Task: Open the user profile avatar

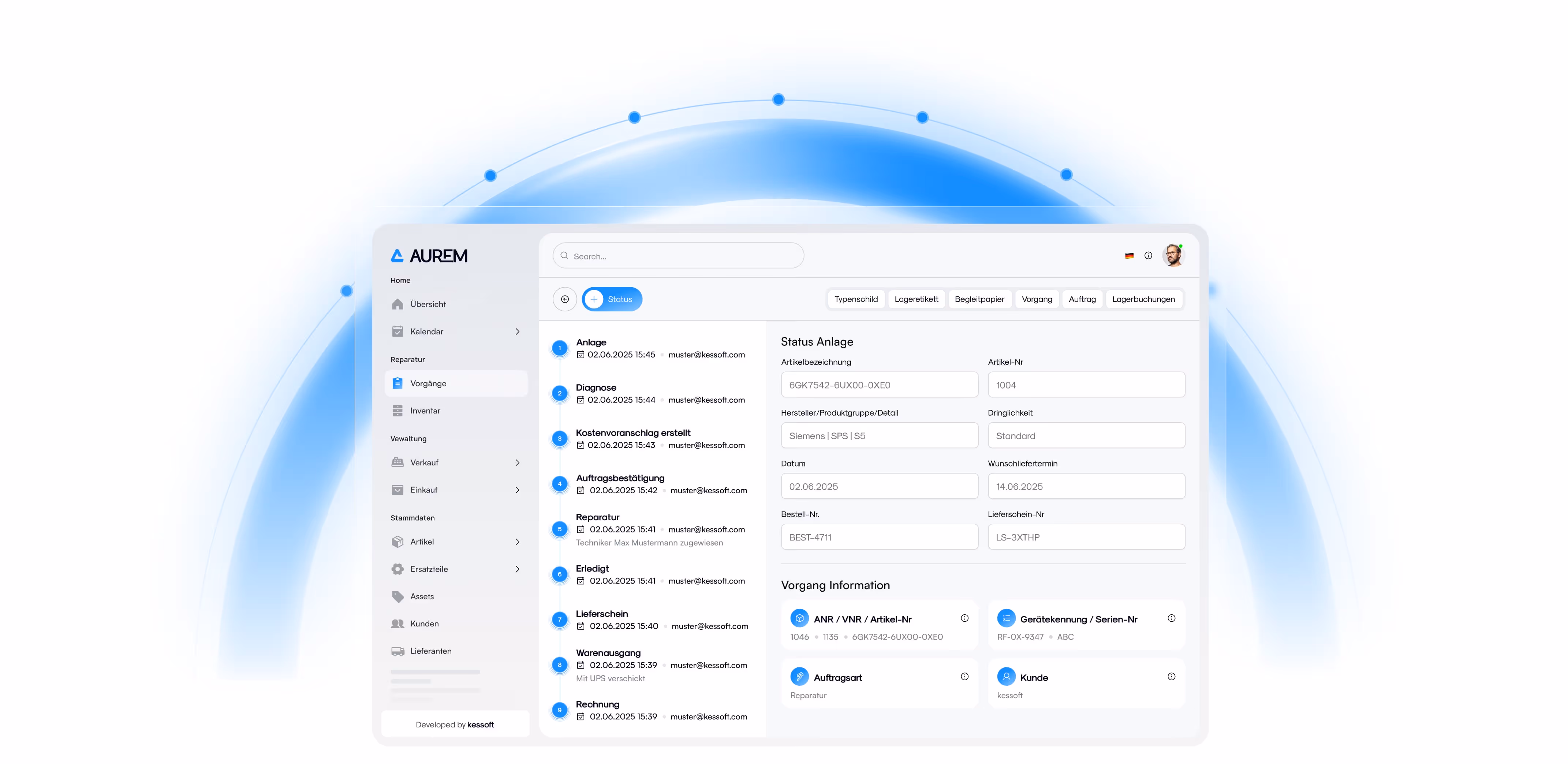Action: click(1173, 255)
